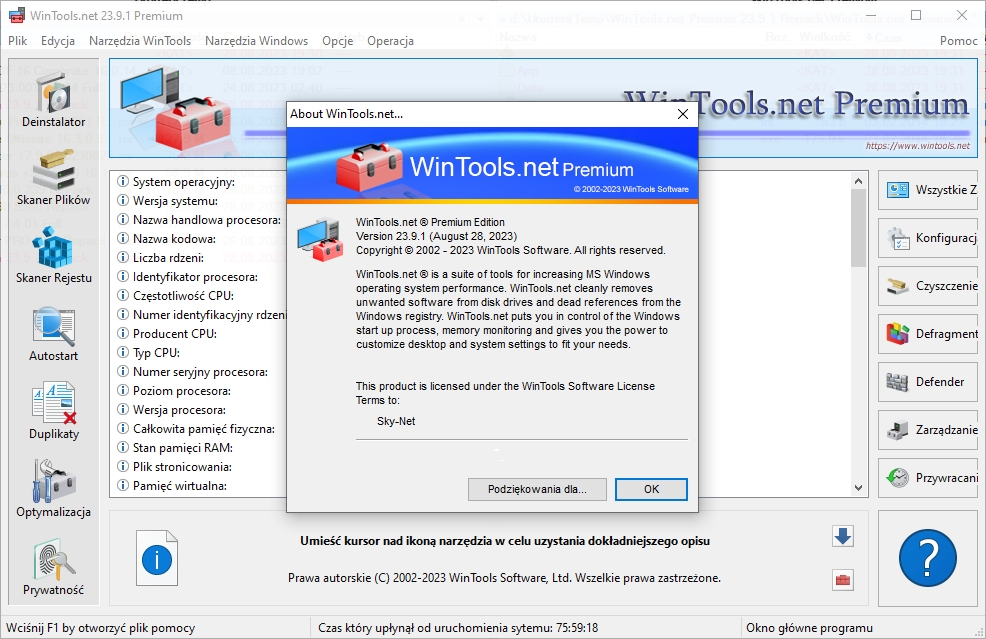Select the Wersja procesora row

click(x=172, y=409)
